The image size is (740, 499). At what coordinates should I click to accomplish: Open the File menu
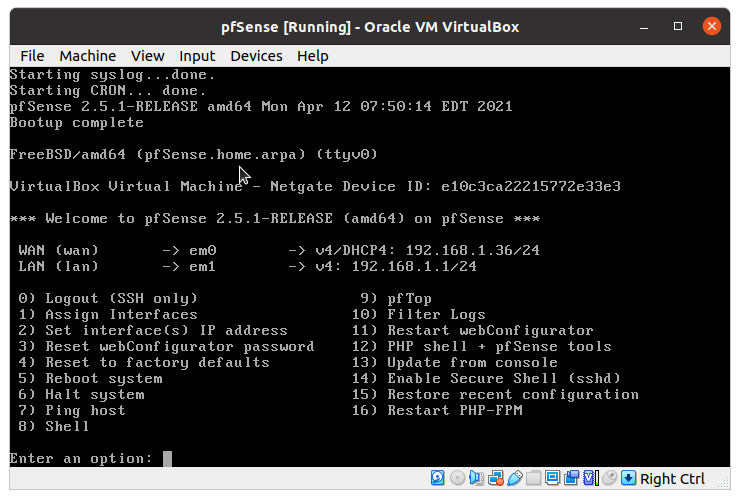click(32, 56)
